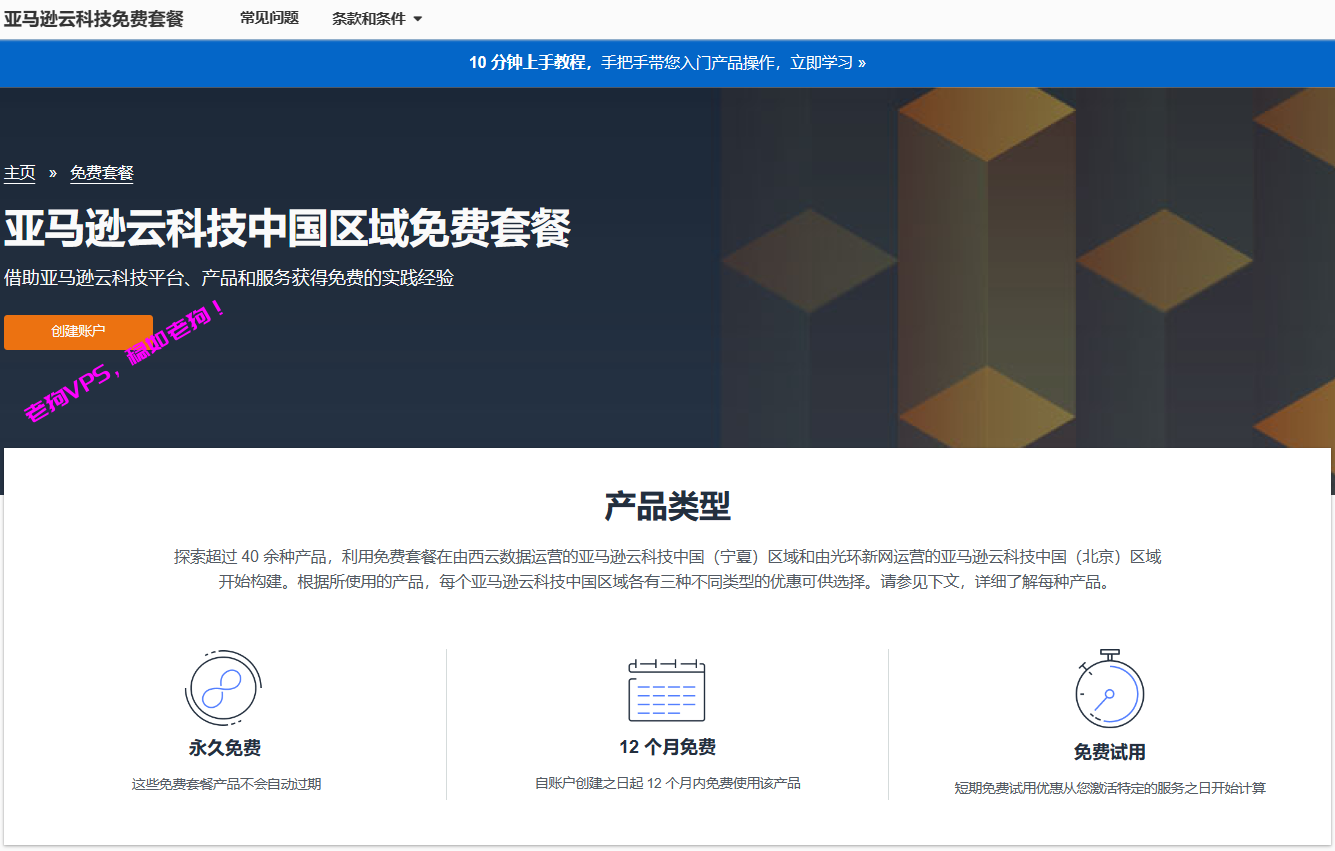
Task: Click the calendar icon for 12 个月免费
Action: [667, 690]
